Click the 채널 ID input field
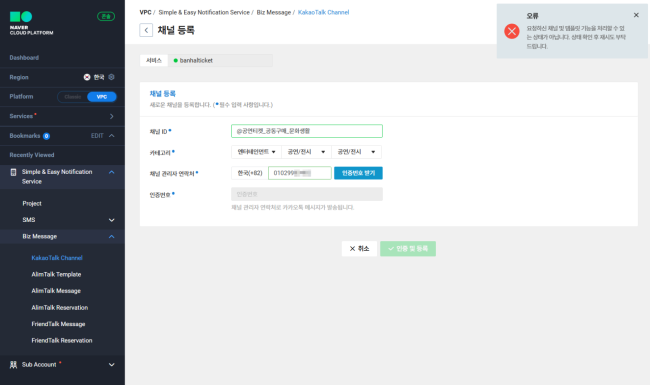 (x=307, y=131)
